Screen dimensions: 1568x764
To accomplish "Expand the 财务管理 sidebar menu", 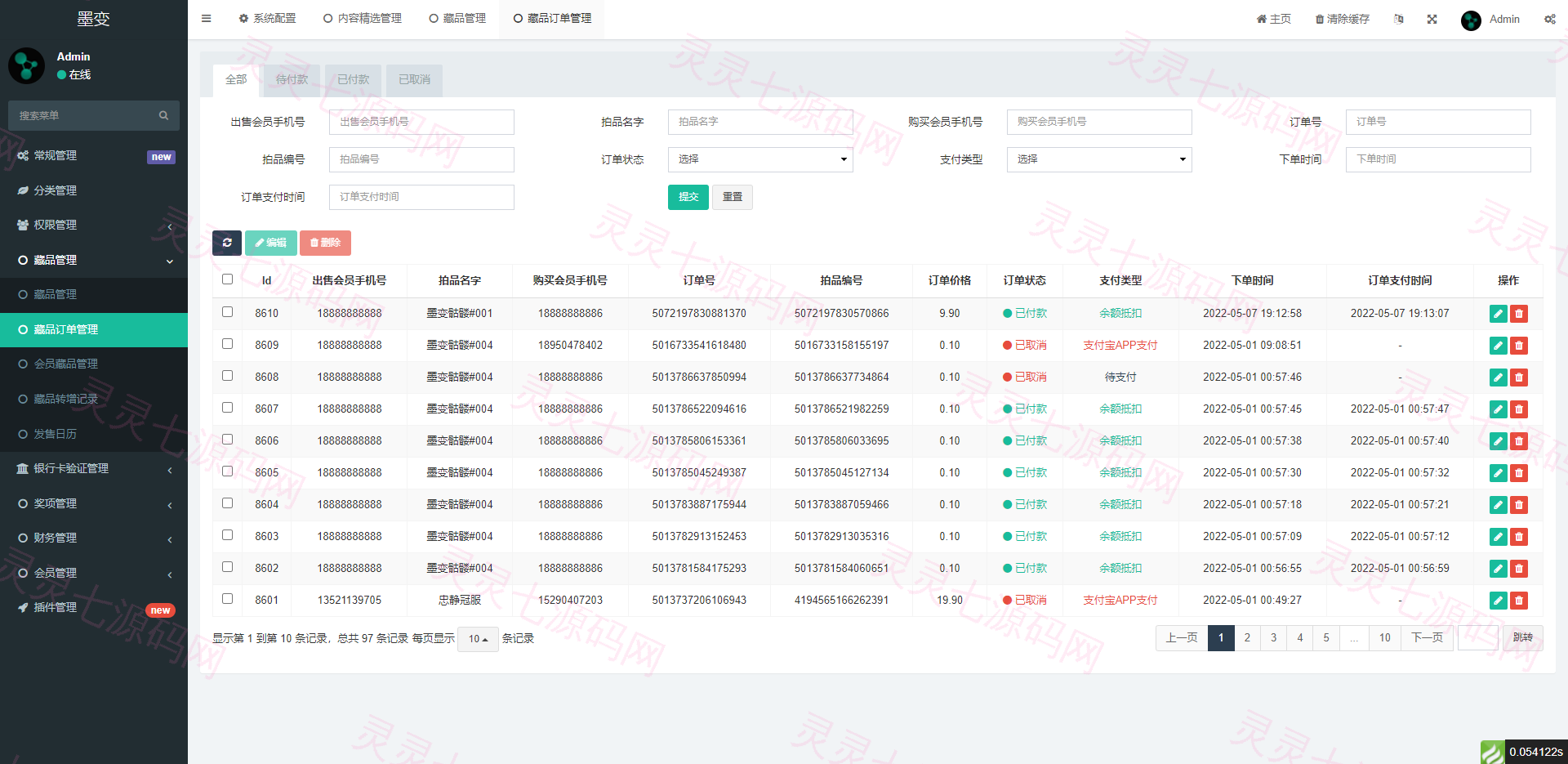I will click(94, 538).
